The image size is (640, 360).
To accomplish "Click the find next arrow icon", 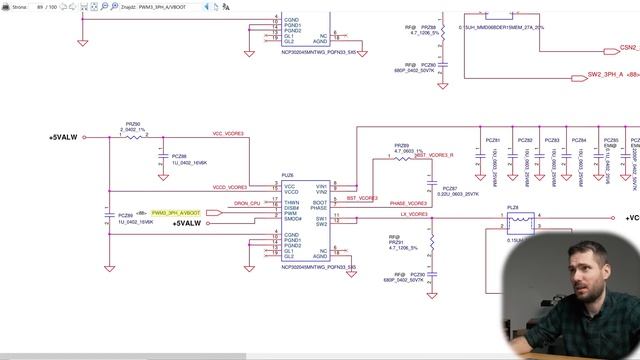I will (216, 7).
